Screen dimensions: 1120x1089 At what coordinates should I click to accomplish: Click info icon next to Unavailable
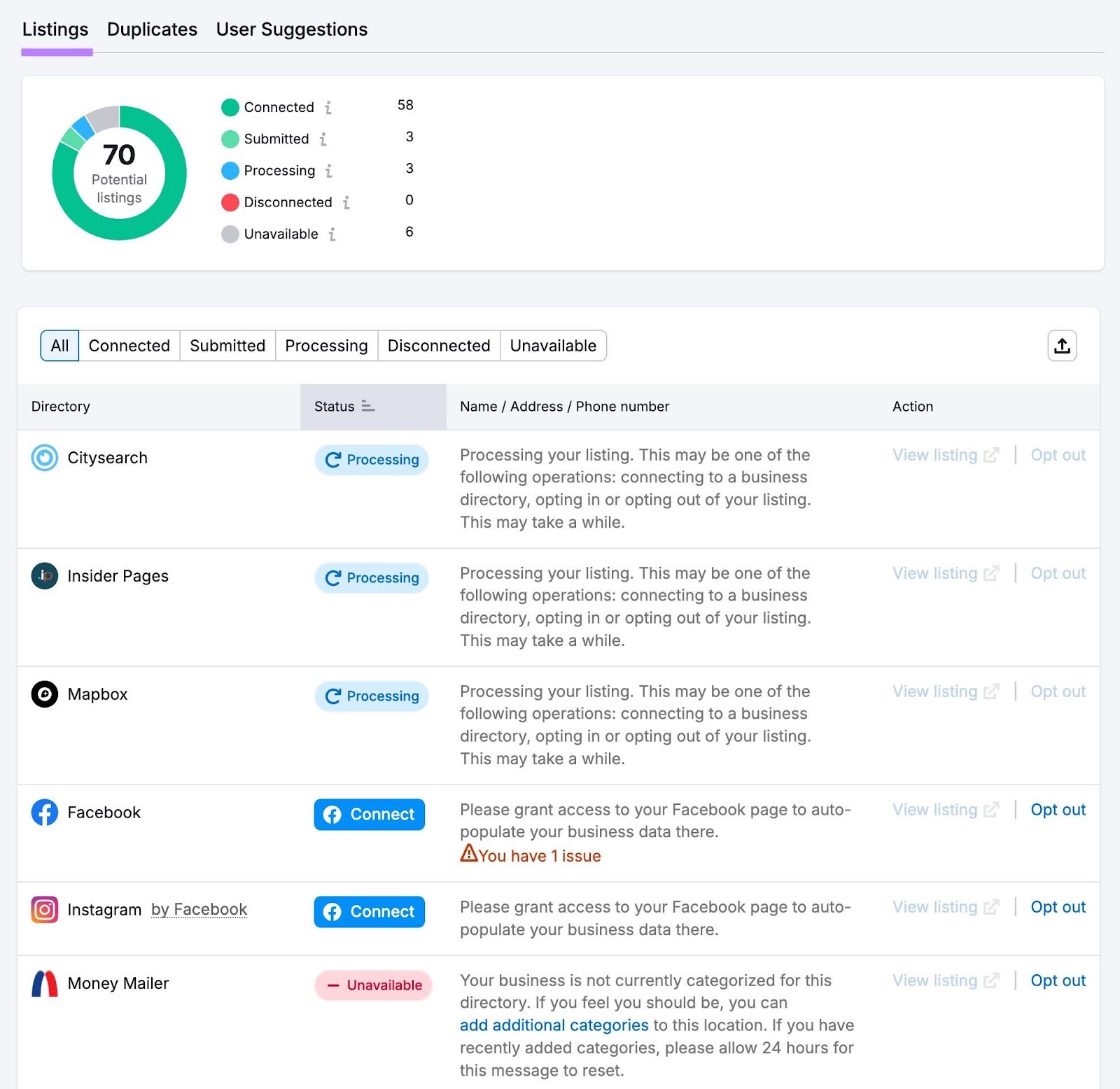pos(332,234)
